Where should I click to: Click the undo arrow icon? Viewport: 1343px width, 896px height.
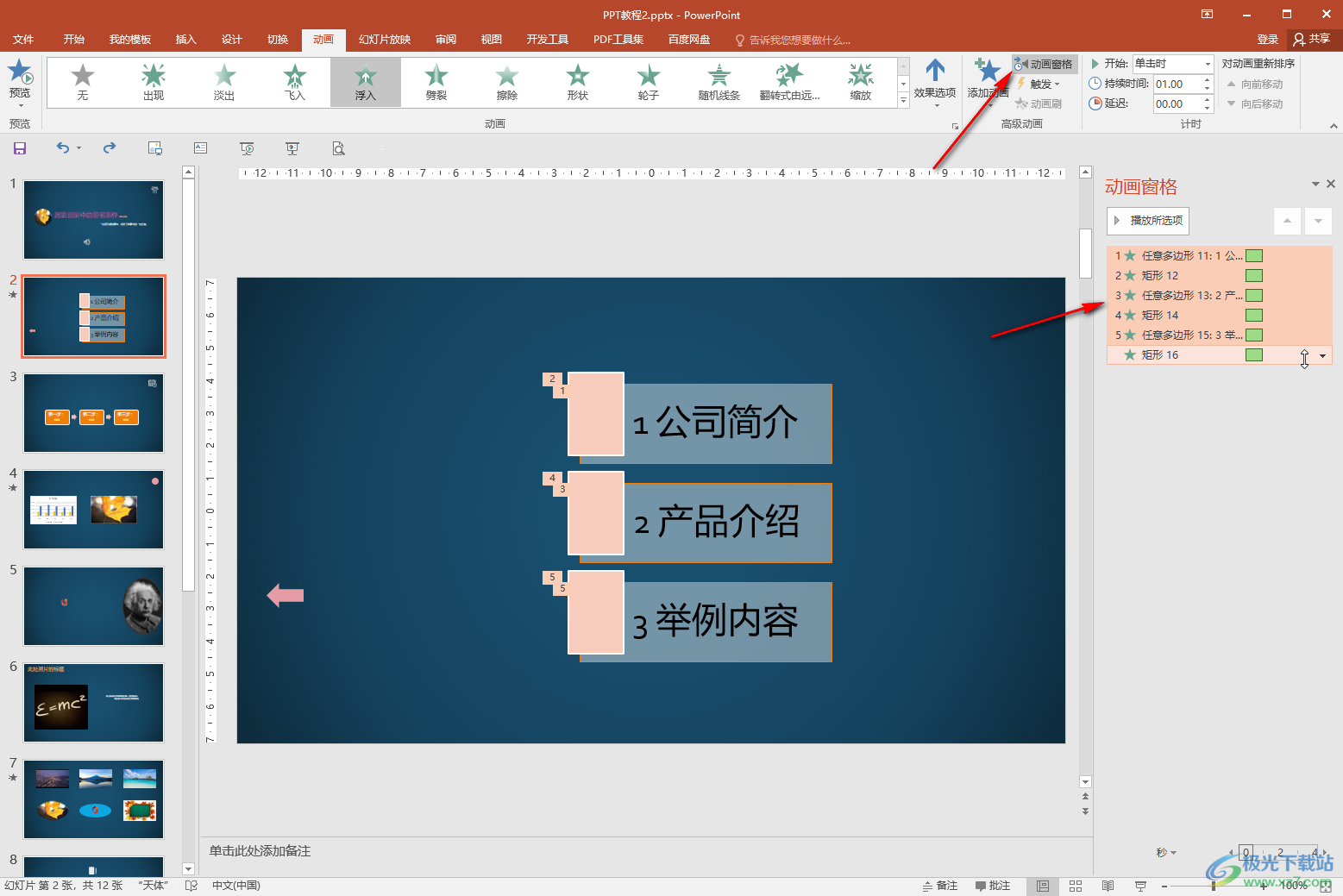tap(63, 148)
